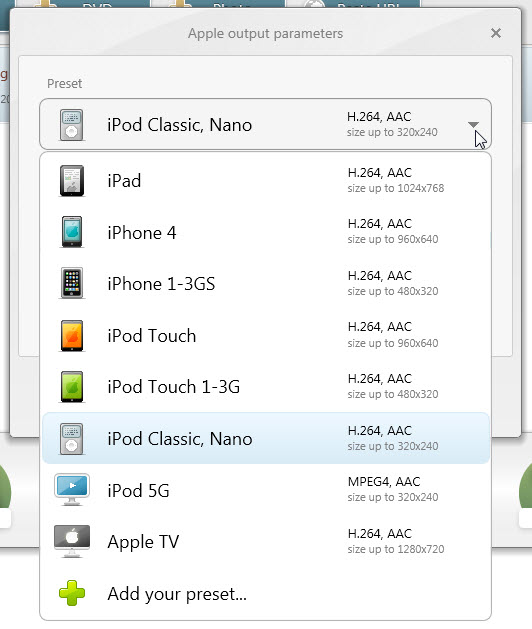Click 'size up to 960x640' in iPhone 4 row
Screen dimensions: 532x629
(x=393, y=239)
